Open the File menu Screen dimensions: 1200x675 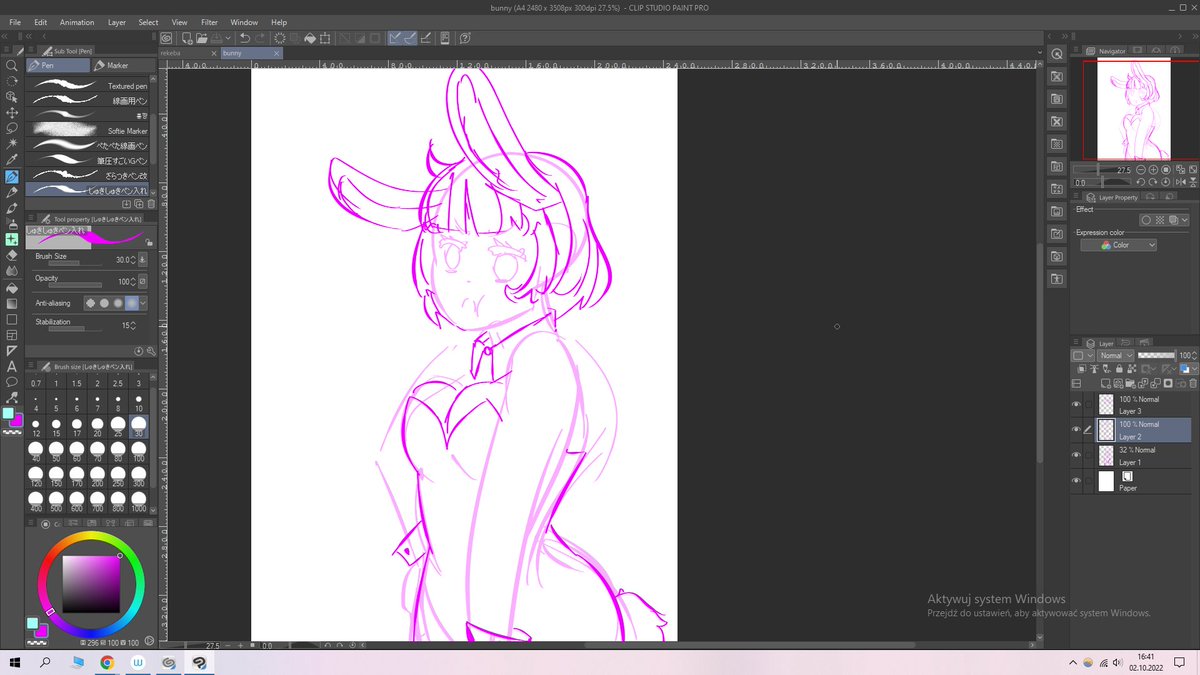(x=15, y=22)
